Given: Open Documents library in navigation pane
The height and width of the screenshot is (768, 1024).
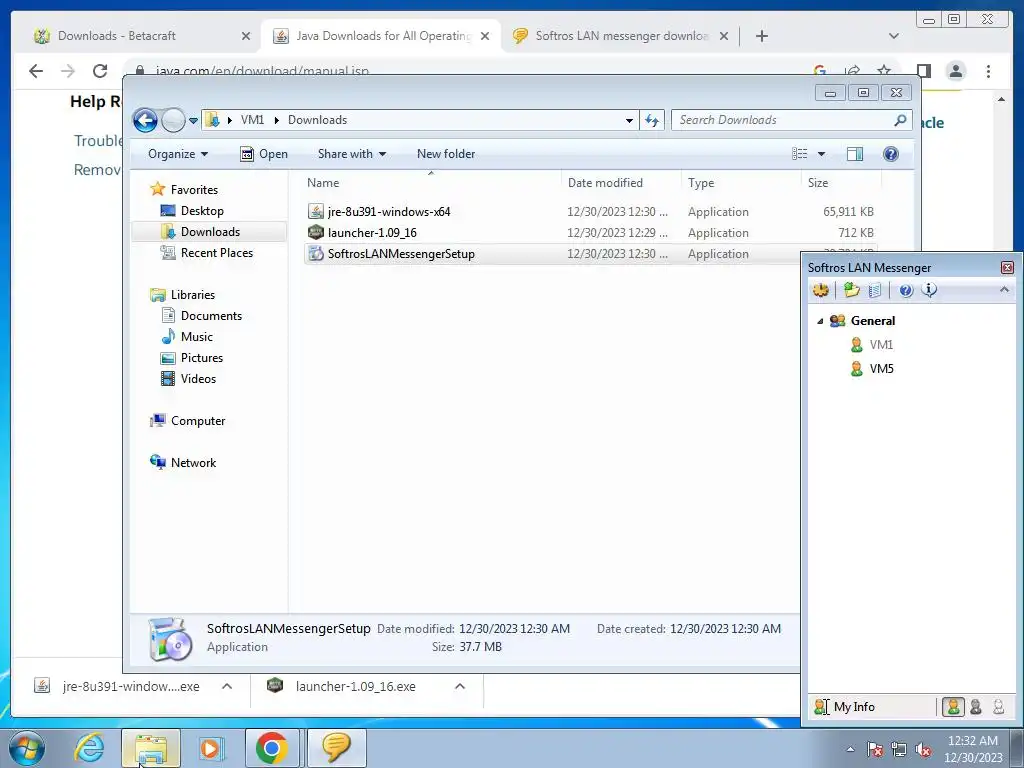Looking at the screenshot, I should (x=211, y=316).
